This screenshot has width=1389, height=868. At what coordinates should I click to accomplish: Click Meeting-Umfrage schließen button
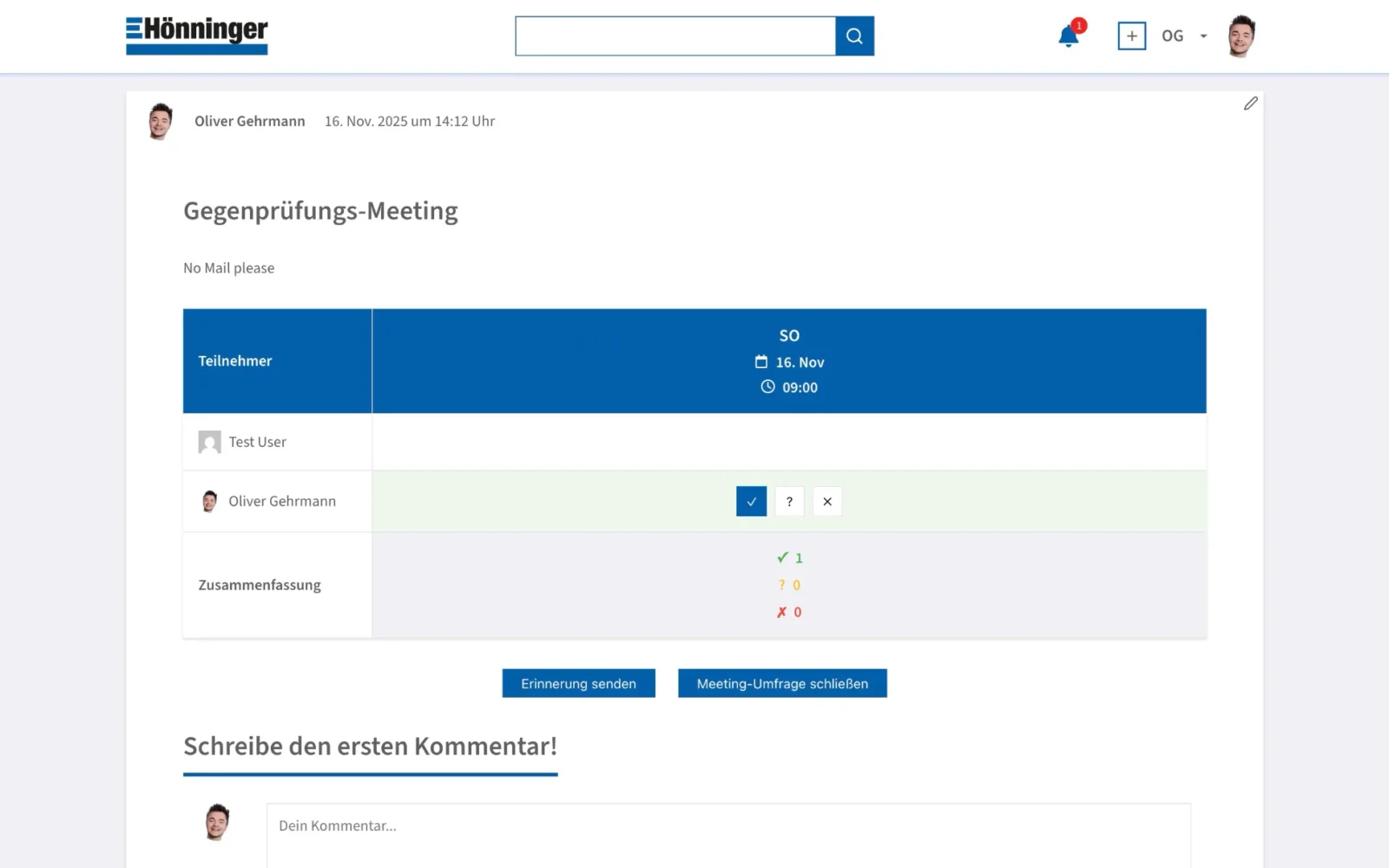[x=782, y=683]
